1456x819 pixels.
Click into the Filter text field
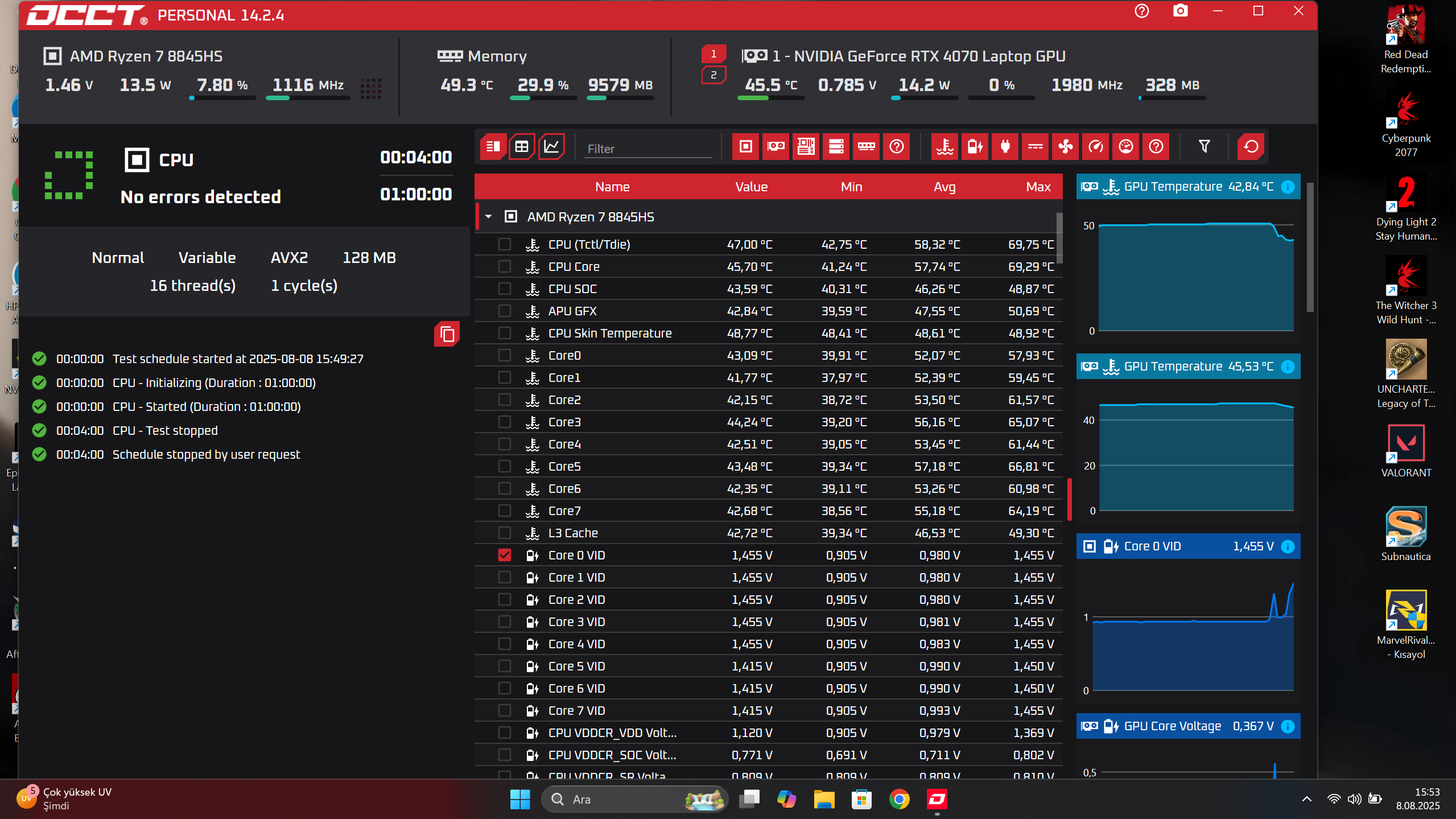649,148
